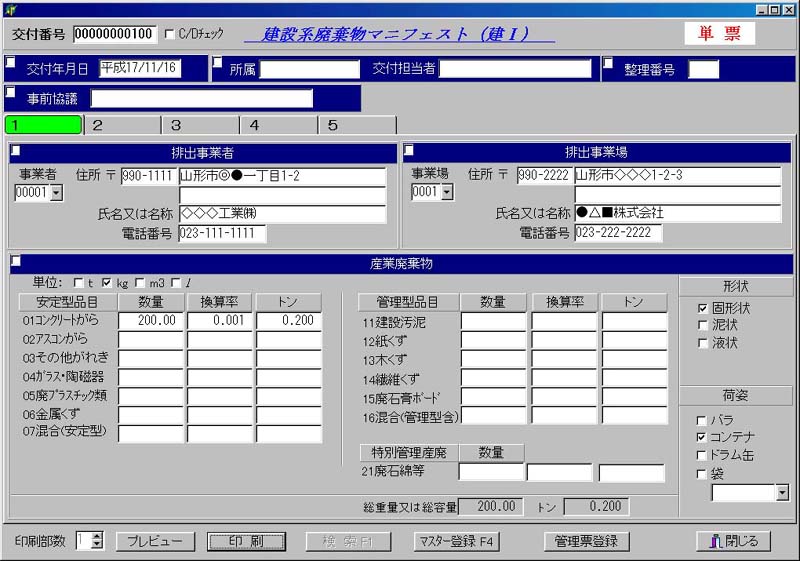Click the 01コンクリートがら quantity field 200.00
This screenshot has width=800, height=561.
pos(151,321)
